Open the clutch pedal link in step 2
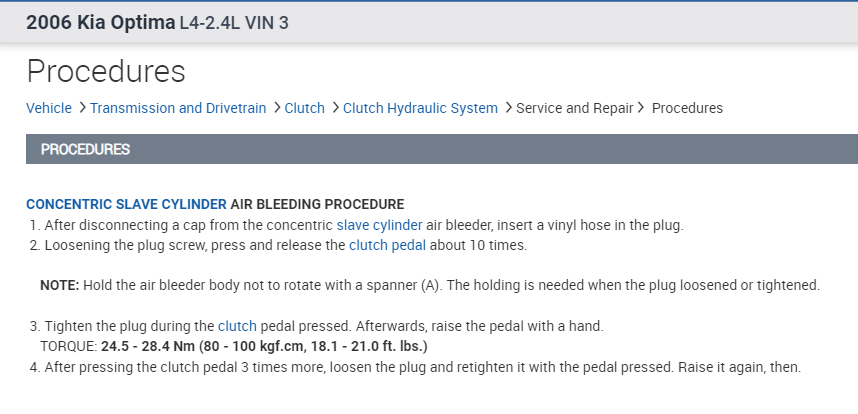The width and height of the screenshot is (858, 414). [392, 245]
